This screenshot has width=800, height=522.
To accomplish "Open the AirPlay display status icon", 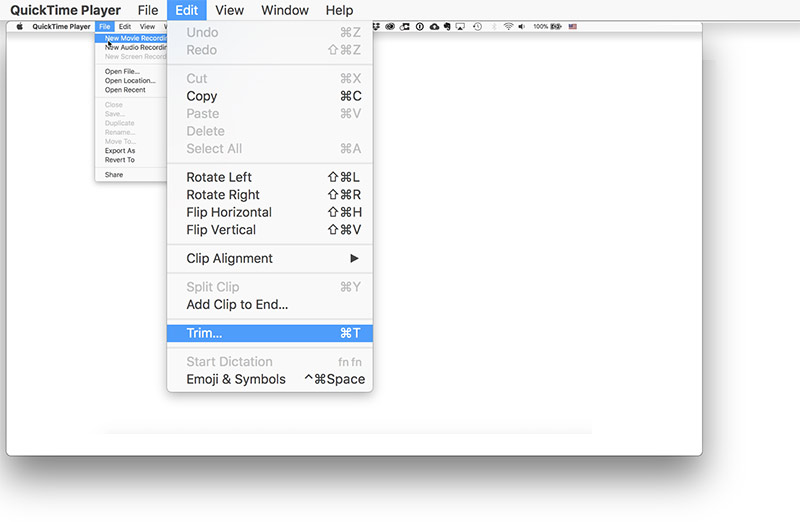I will [x=460, y=27].
